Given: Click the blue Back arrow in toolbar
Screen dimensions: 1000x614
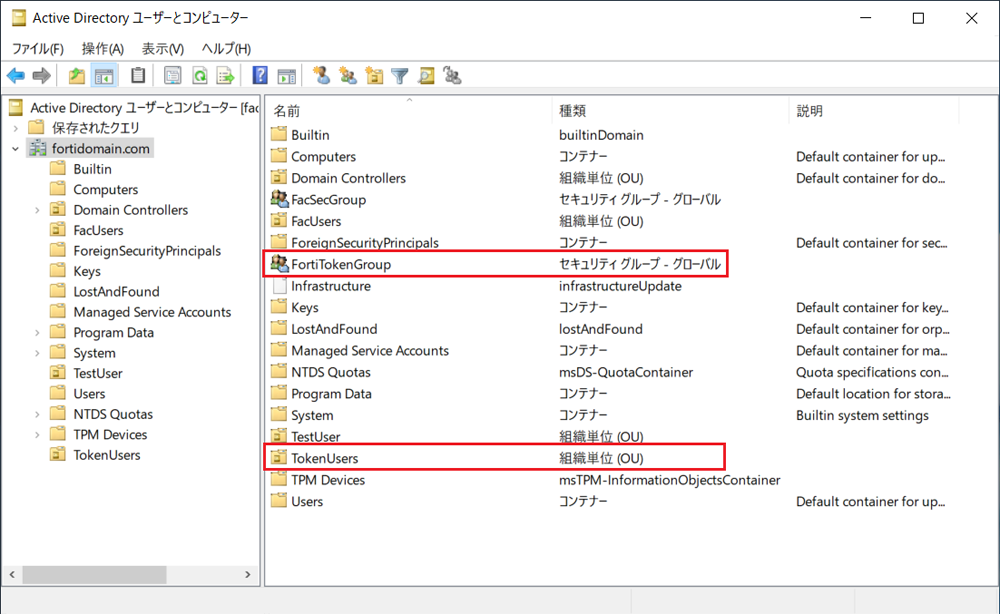Looking at the screenshot, I should tap(16, 76).
